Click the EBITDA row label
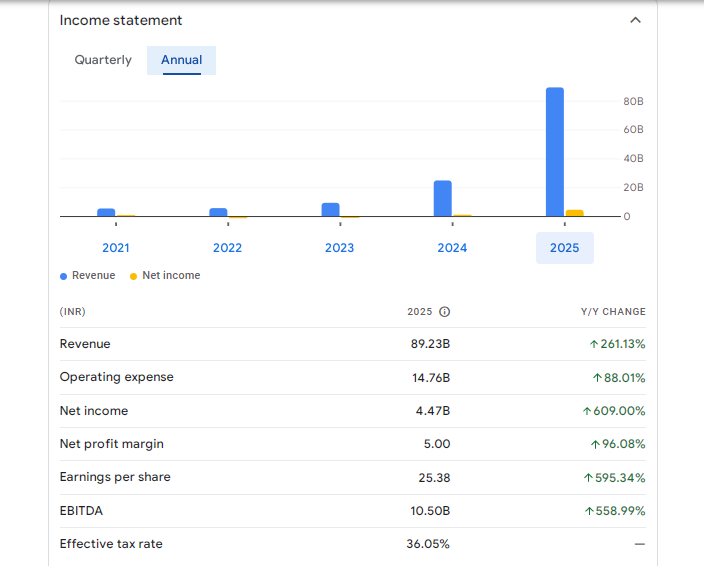The image size is (704, 566). pos(81,511)
